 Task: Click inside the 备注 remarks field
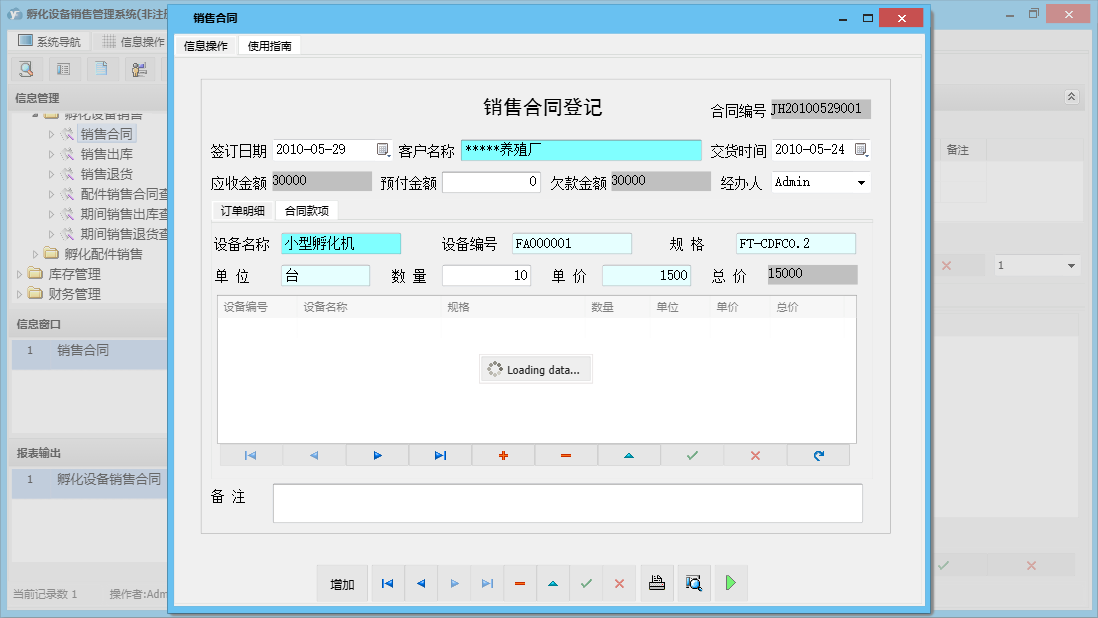tap(567, 502)
